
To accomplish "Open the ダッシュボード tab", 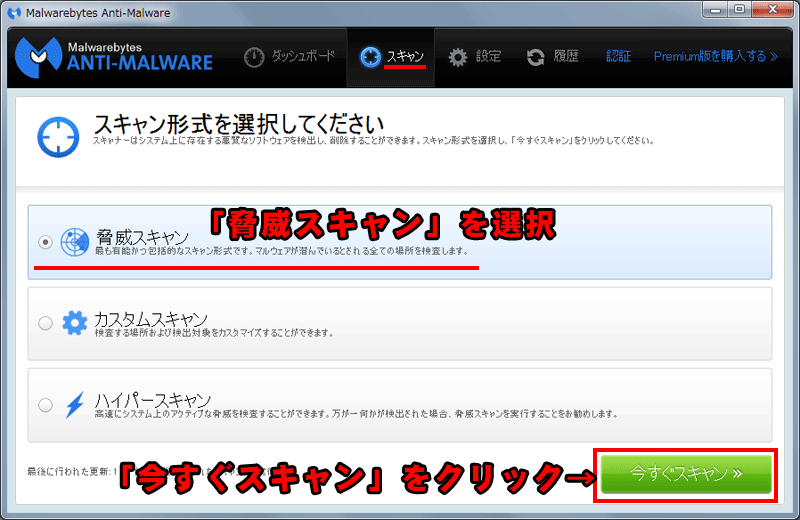I will 289,57.
